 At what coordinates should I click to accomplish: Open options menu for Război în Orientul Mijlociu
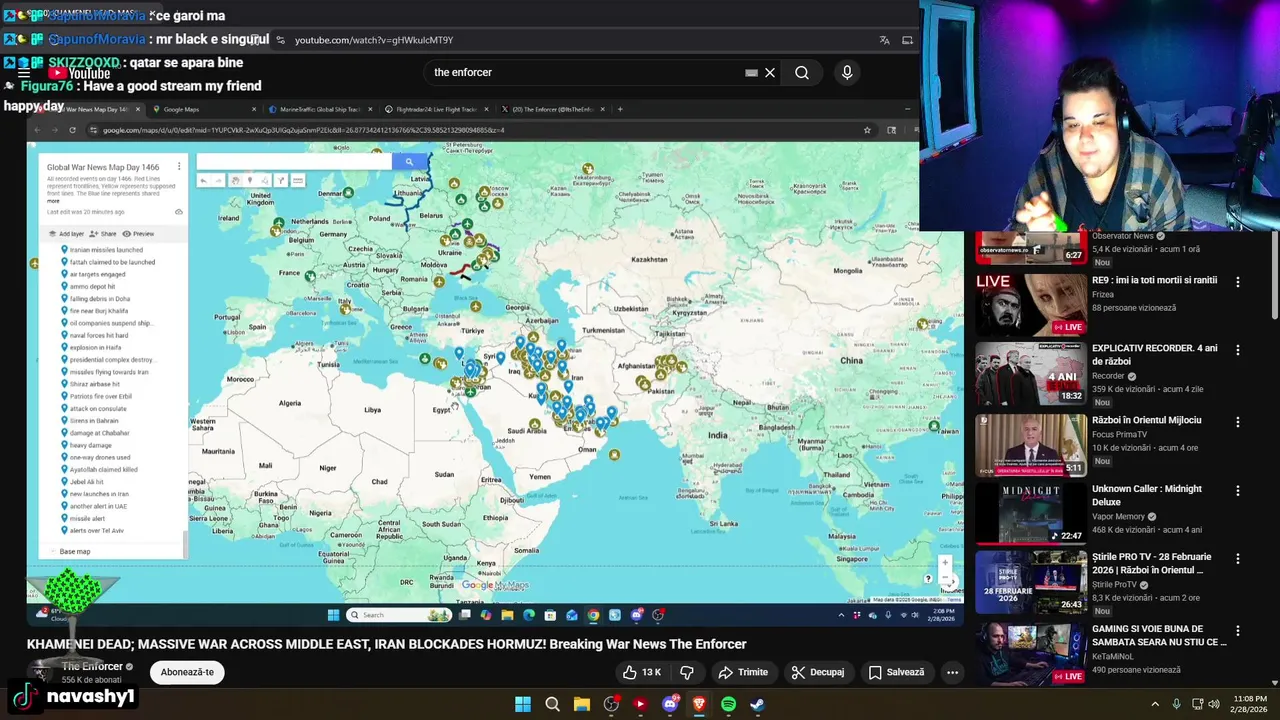1238,422
